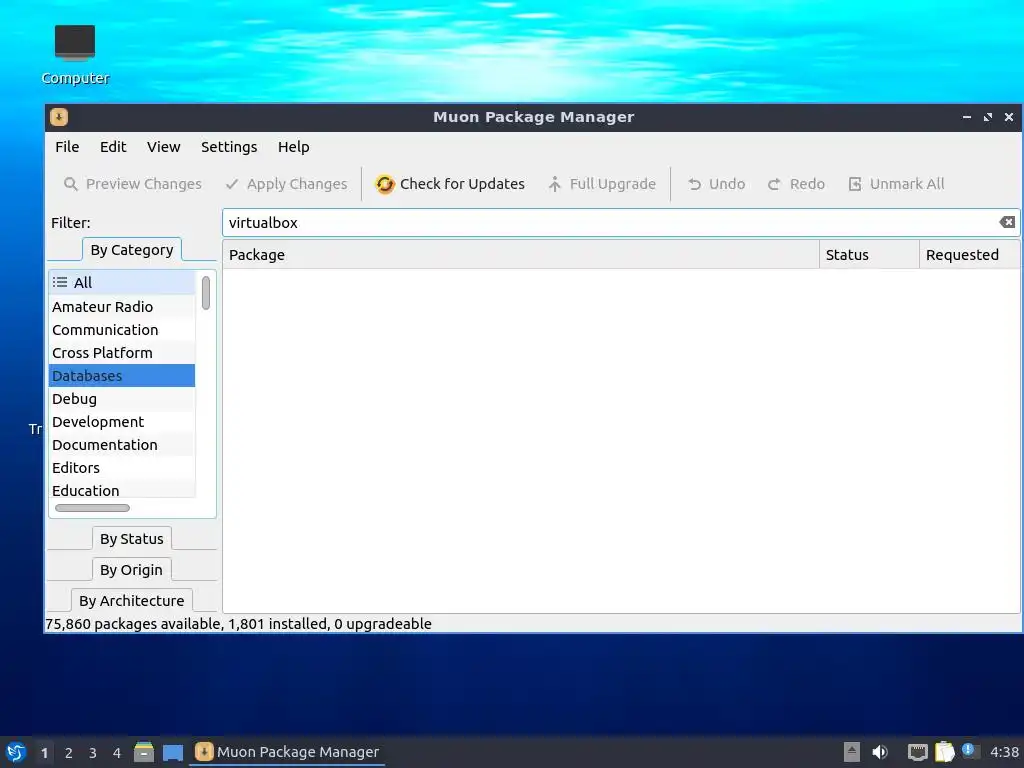Image resolution: width=1024 pixels, height=768 pixels.
Task: Clear the virtualbox search text
Action: pyautogui.click(x=1007, y=223)
